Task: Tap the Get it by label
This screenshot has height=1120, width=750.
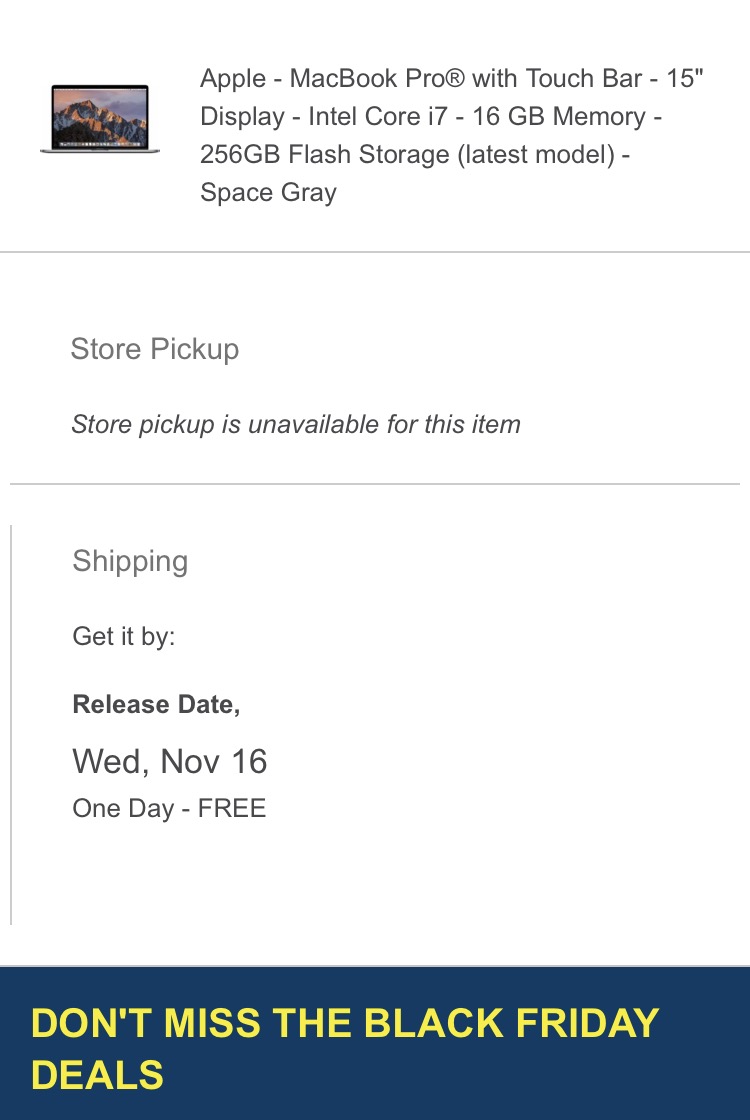Action: [x=124, y=636]
